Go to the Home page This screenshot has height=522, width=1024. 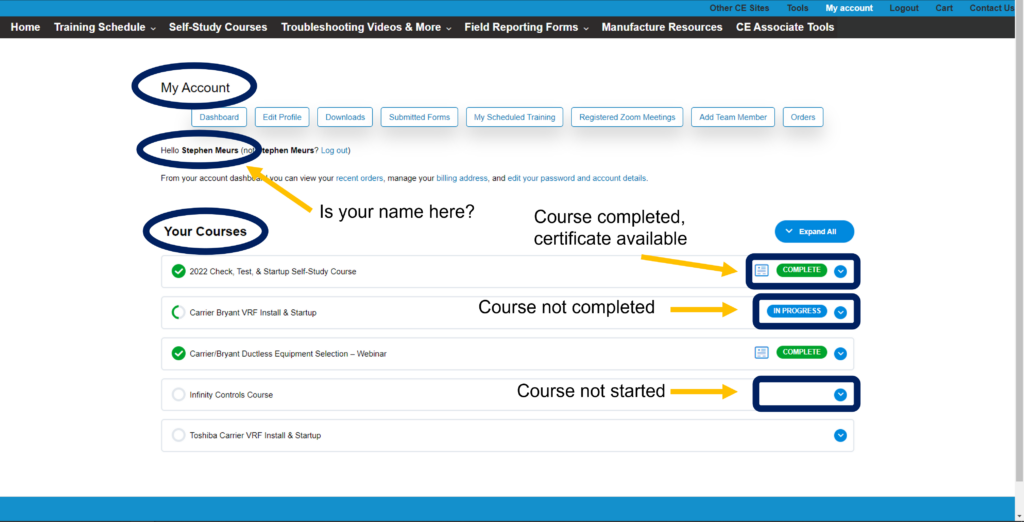pyautogui.click(x=25, y=27)
